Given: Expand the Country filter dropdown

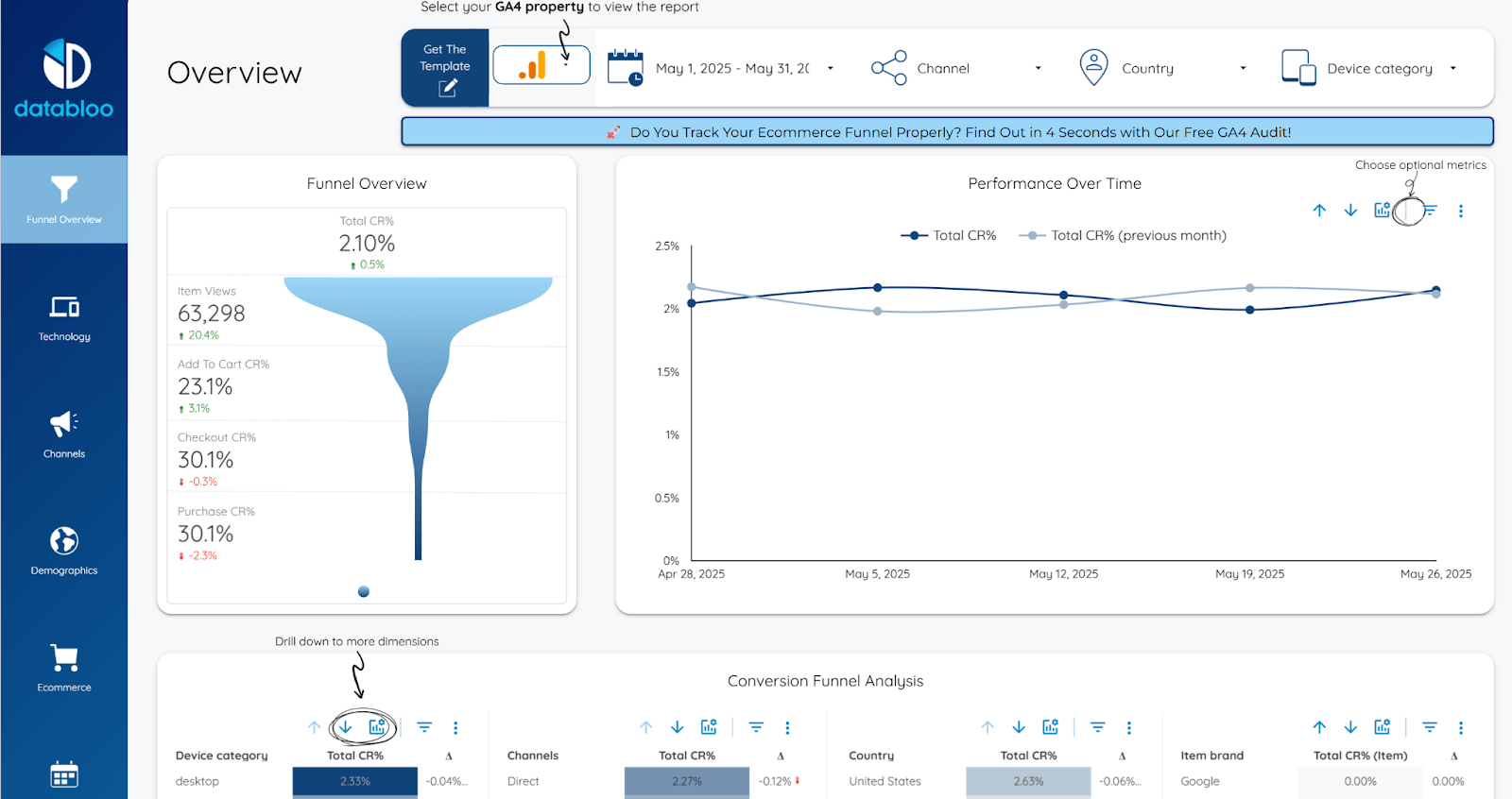Looking at the screenshot, I should point(1185,68).
